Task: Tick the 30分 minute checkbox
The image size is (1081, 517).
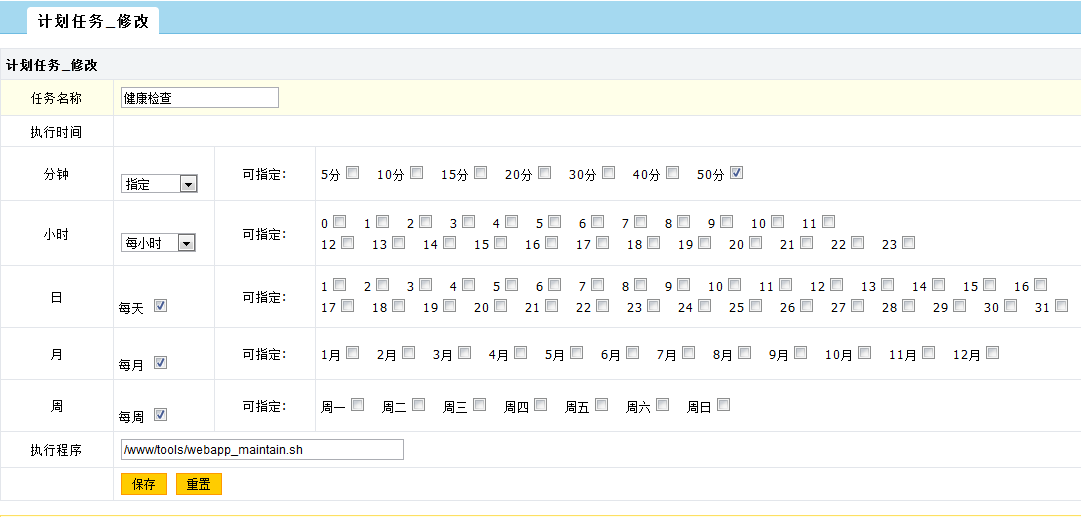Action: pyautogui.click(x=609, y=173)
